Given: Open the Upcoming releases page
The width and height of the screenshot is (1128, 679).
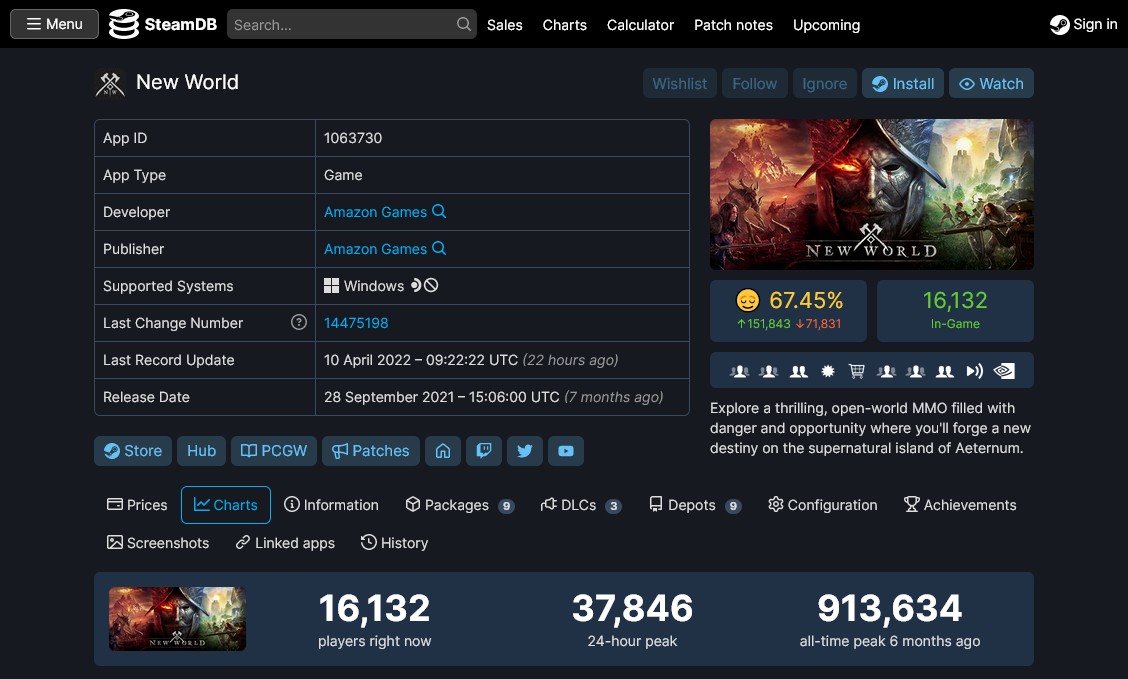Looking at the screenshot, I should pos(826,24).
